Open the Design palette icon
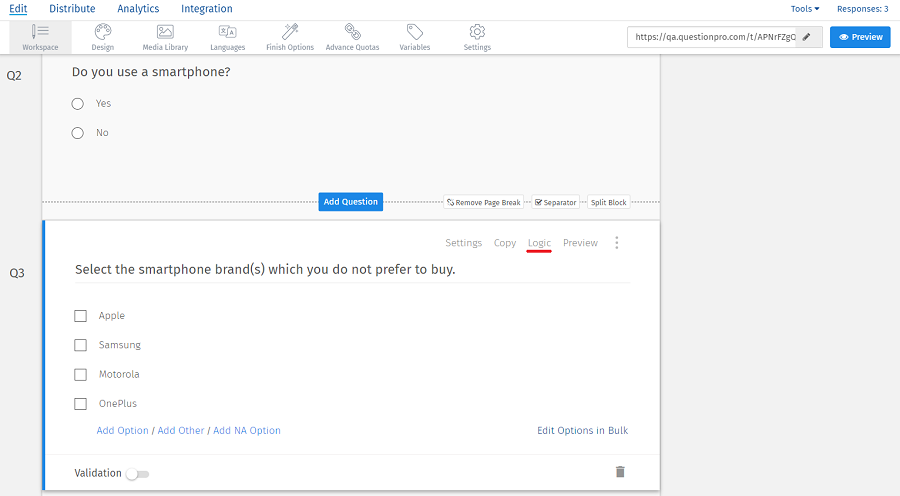Image resolution: width=900 pixels, height=496 pixels. (x=102, y=32)
